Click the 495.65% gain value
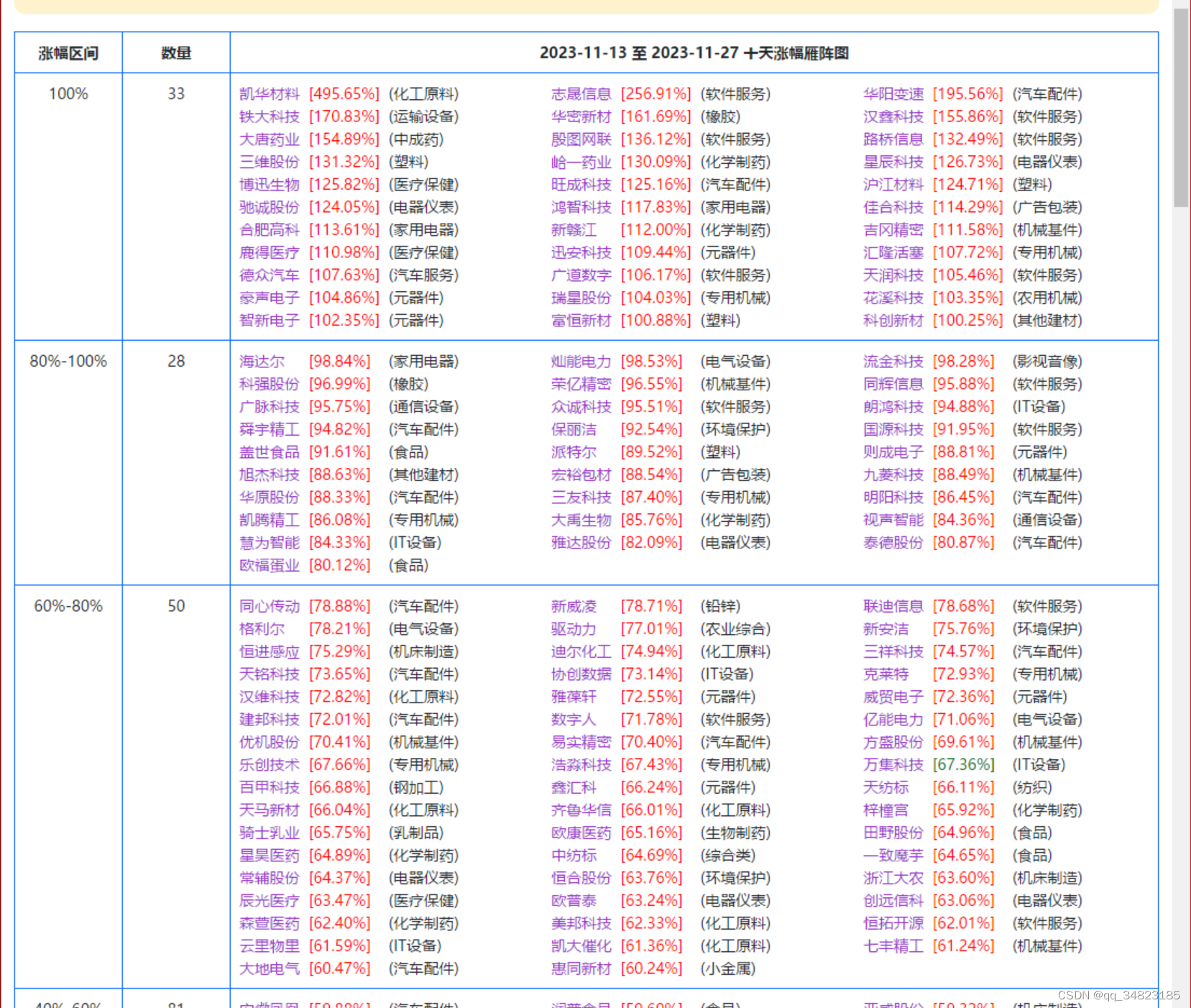Image resolution: width=1191 pixels, height=1008 pixels. 344,94
